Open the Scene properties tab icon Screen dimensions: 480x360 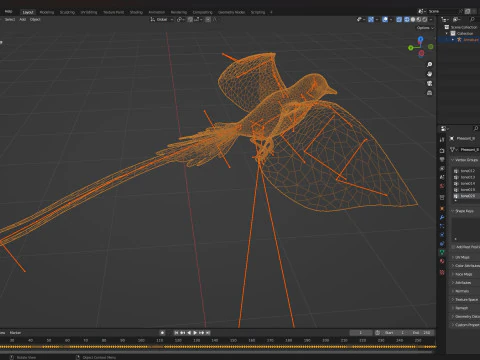pyautogui.click(x=442, y=177)
